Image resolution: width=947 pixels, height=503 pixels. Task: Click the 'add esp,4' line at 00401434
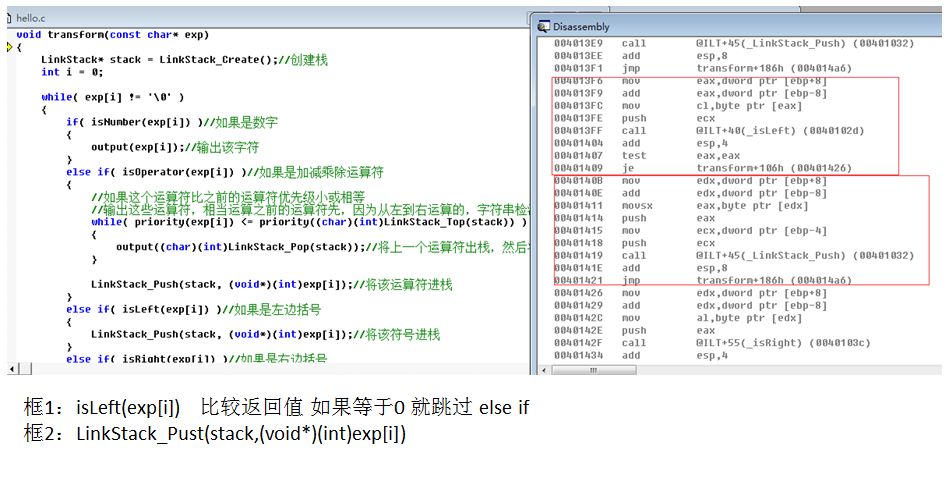[x=641, y=355]
